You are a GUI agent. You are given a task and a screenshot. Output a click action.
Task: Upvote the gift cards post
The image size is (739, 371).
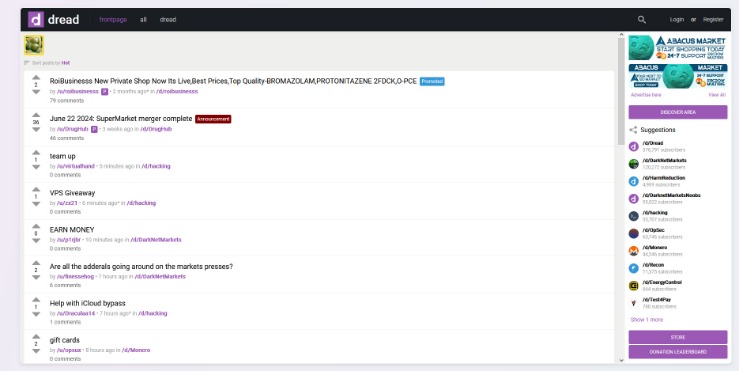(x=36, y=337)
